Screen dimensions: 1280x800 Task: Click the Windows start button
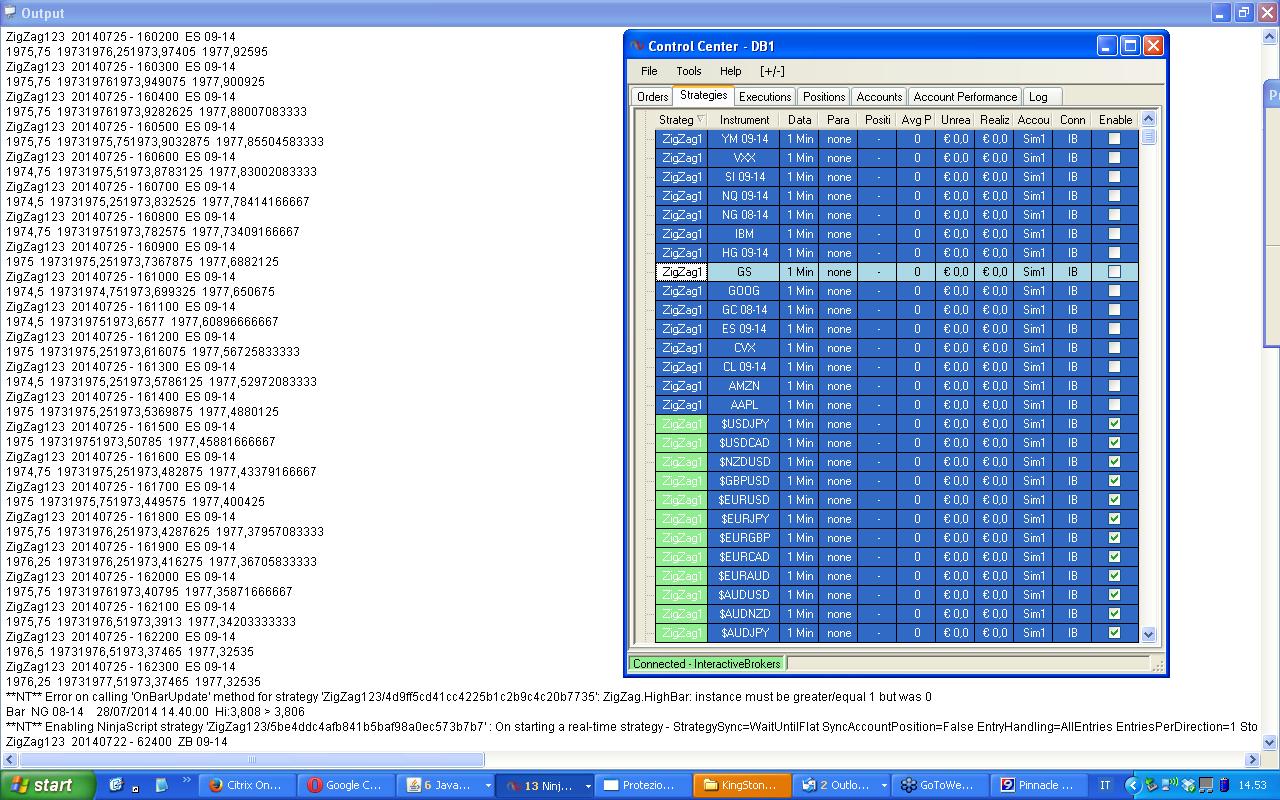point(48,785)
